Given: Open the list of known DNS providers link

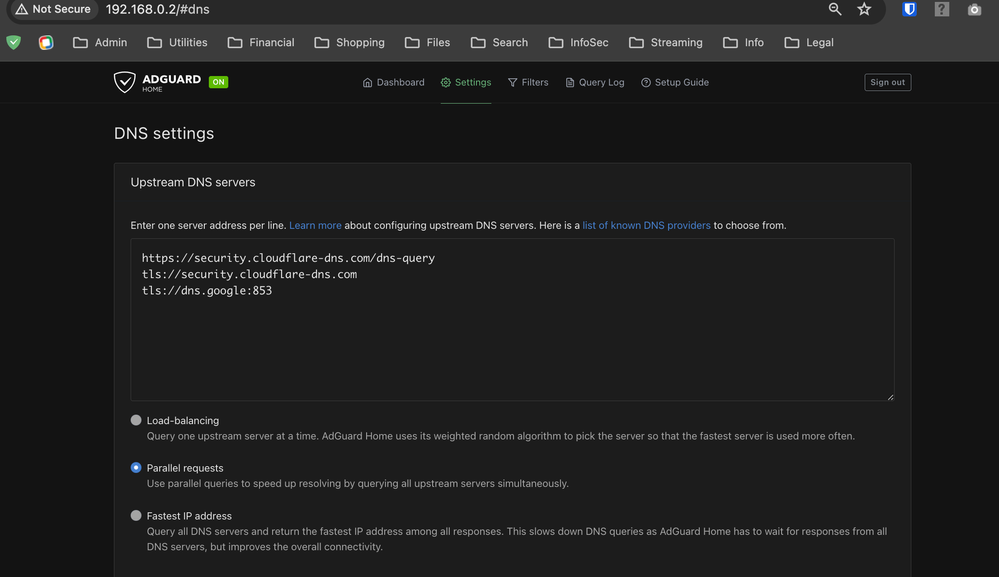Looking at the screenshot, I should (x=646, y=225).
